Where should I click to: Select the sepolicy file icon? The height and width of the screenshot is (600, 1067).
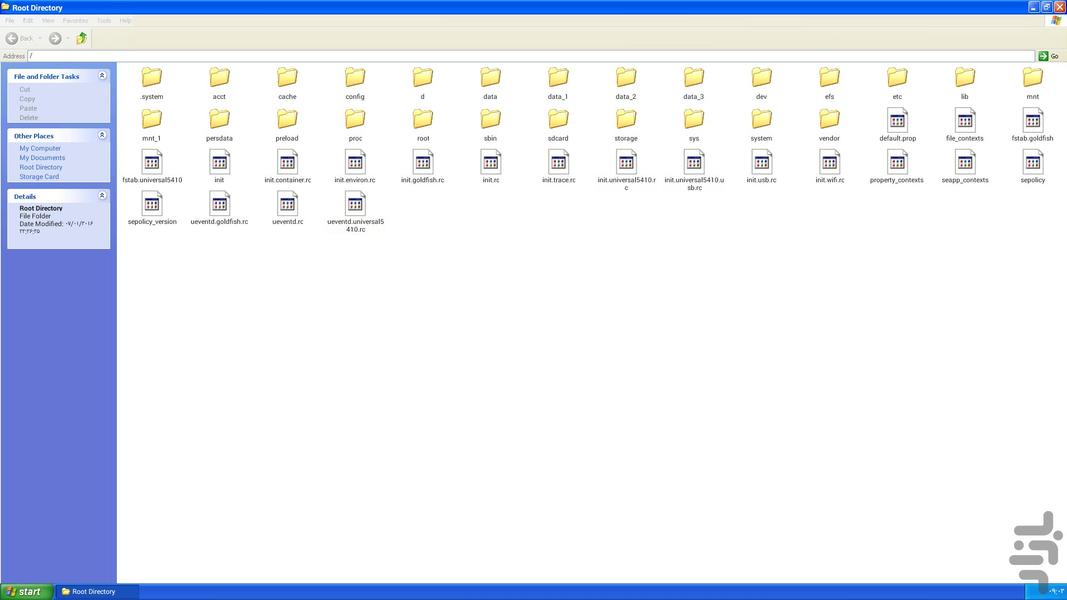coord(1032,162)
